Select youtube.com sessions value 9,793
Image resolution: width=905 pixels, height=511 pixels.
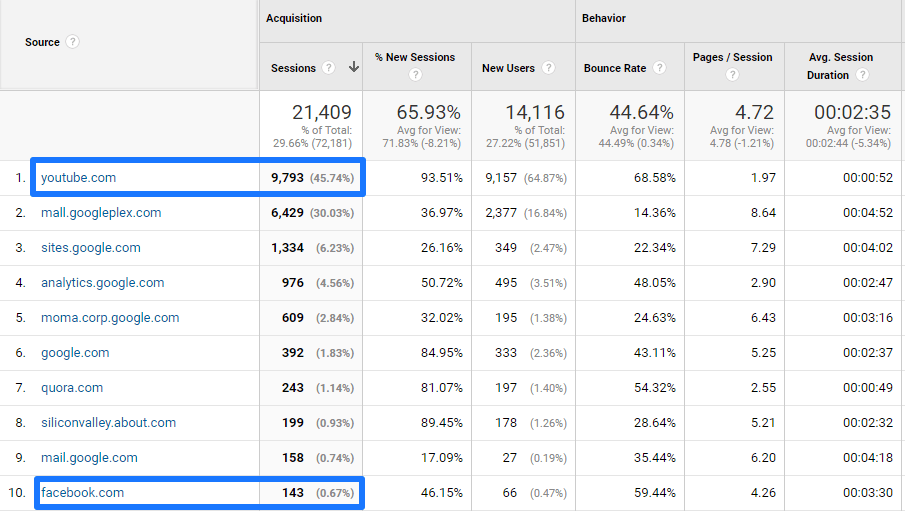tap(287, 178)
